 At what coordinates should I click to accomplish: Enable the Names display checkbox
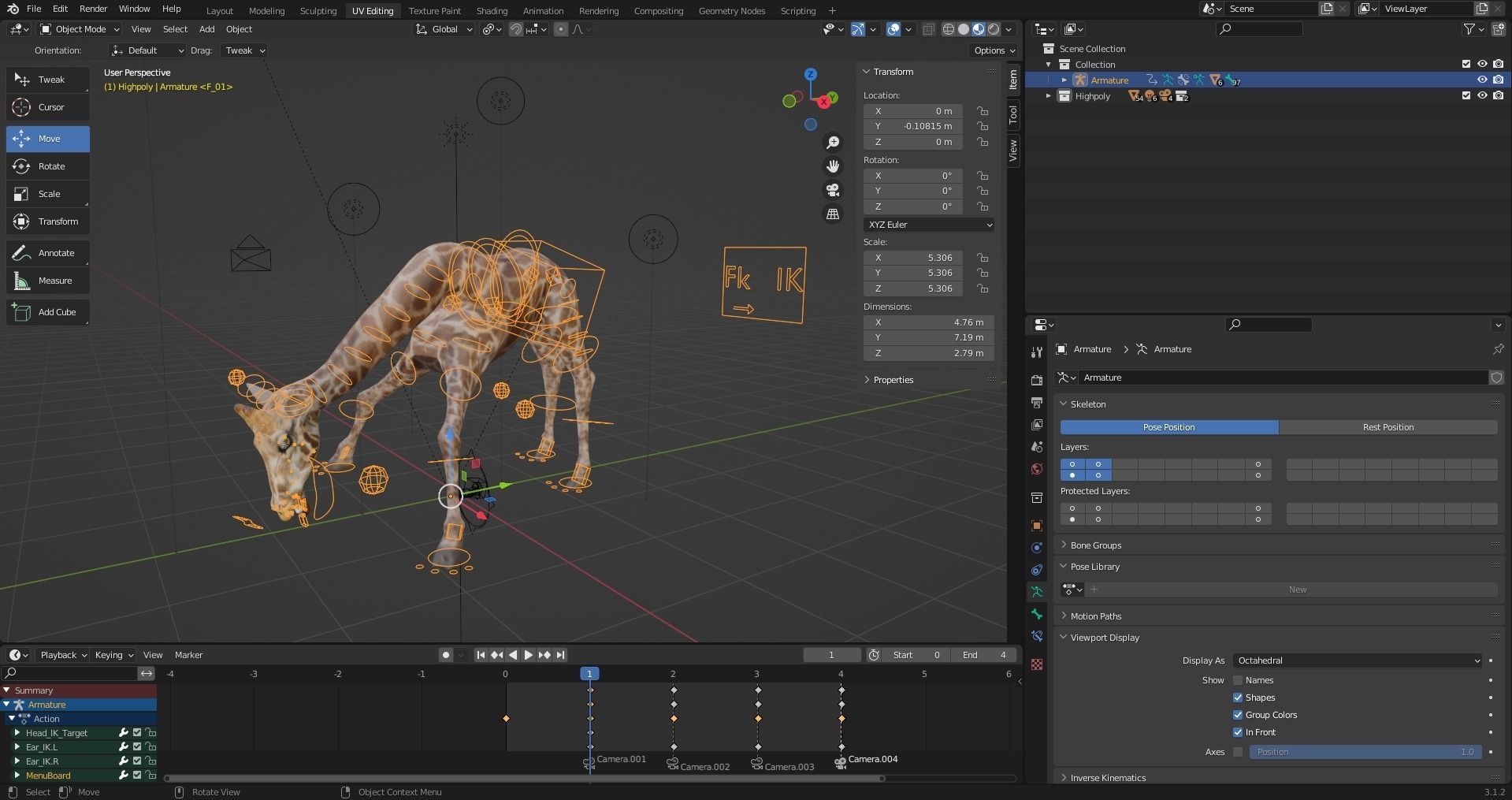1238,680
